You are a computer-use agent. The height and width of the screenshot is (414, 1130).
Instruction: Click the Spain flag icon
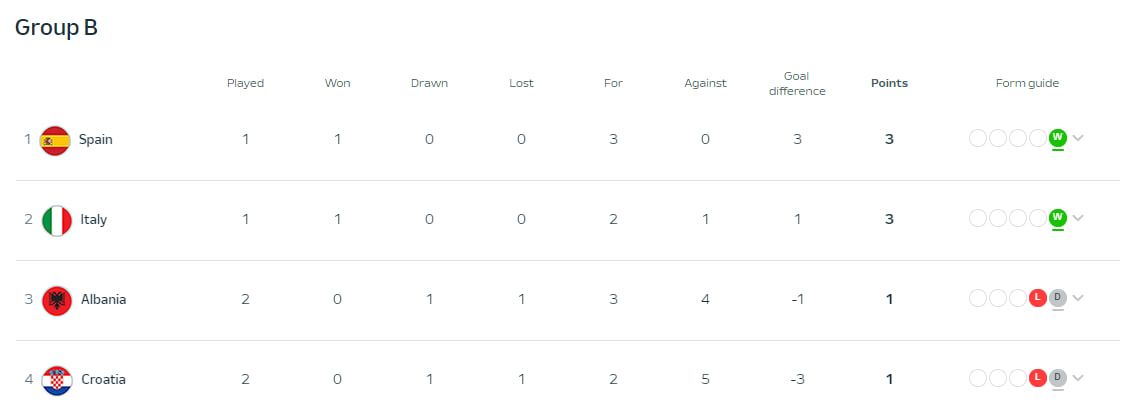pos(55,140)
